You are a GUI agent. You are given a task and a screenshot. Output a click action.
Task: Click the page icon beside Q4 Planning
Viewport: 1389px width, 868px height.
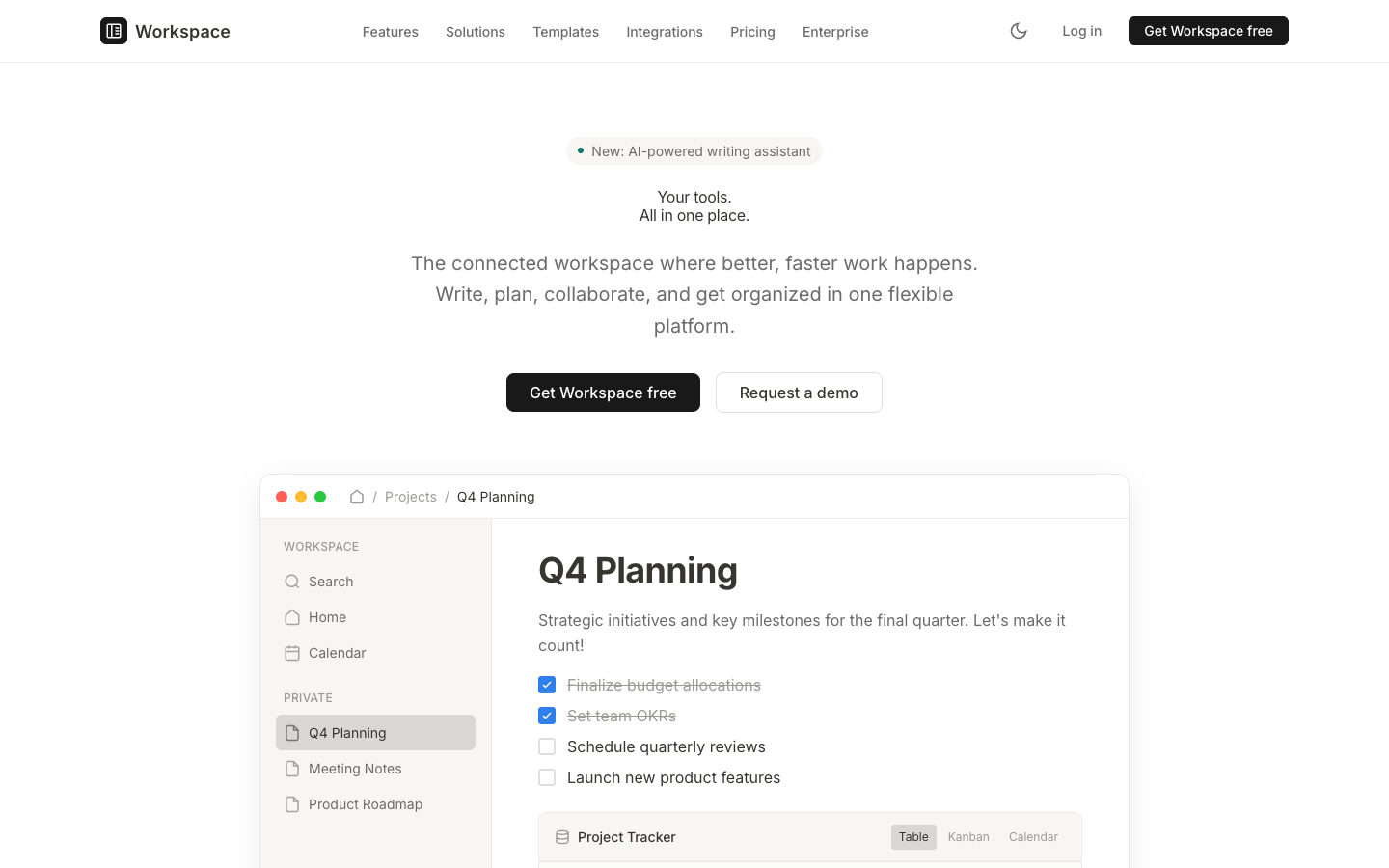coord(292,732)
